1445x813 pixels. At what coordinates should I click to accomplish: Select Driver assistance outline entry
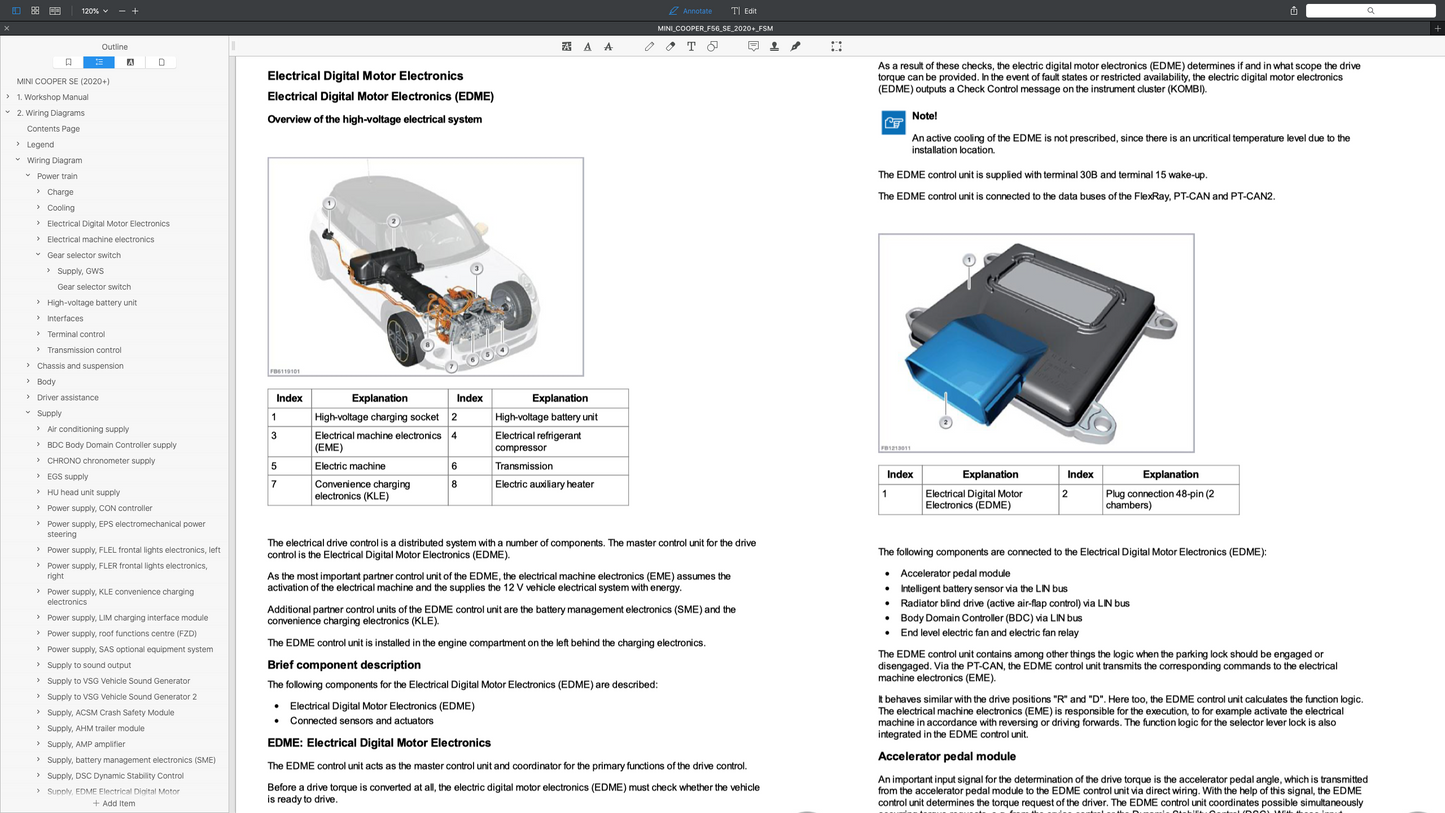[67, 398]
